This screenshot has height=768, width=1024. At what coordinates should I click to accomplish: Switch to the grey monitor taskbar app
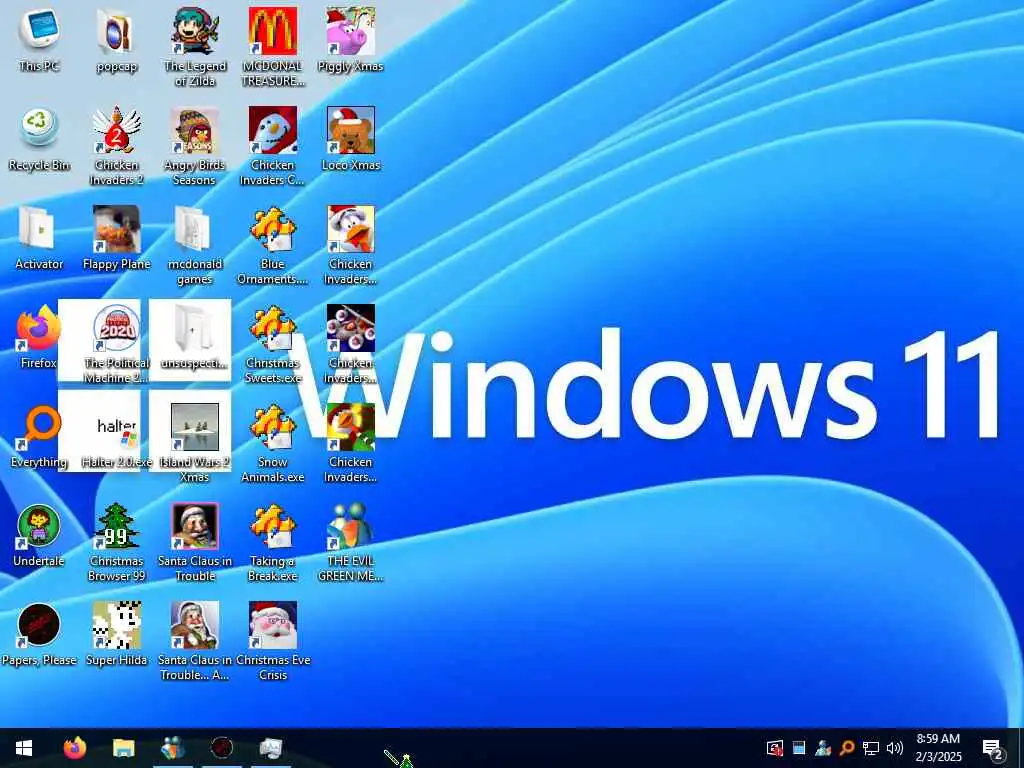point(270,748)
